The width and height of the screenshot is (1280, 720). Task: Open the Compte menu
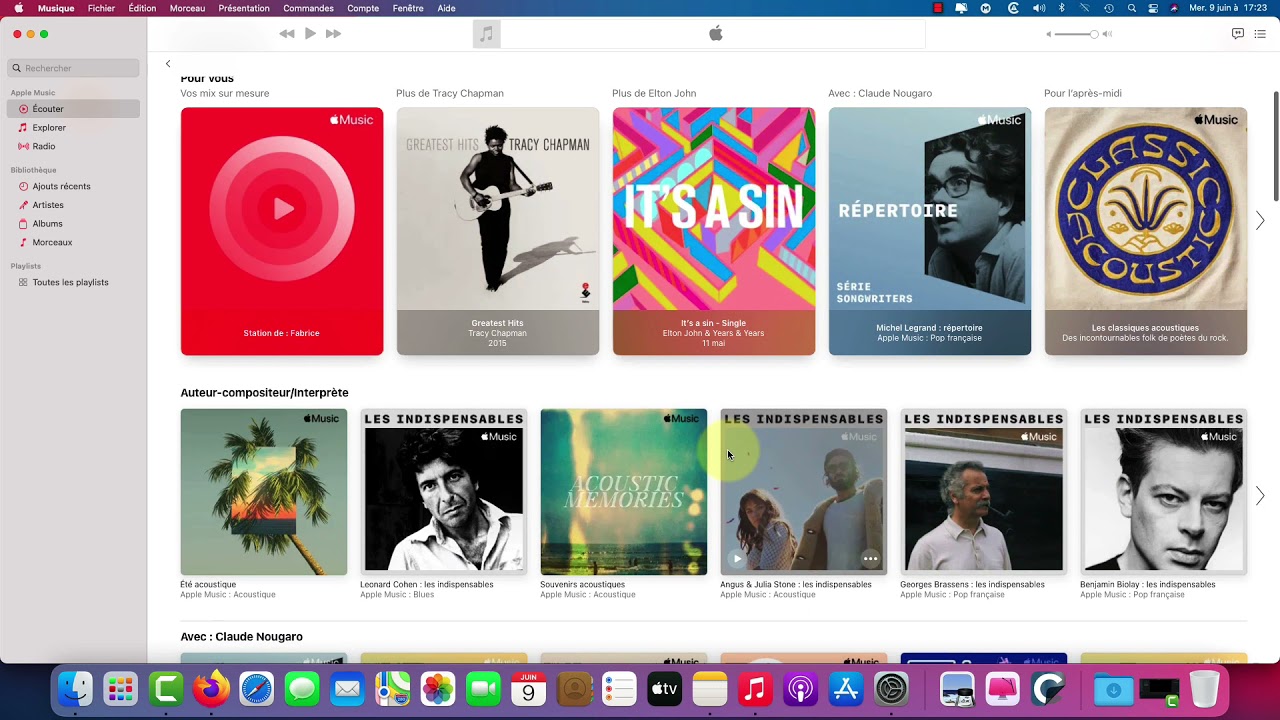click(x=363, y=8)
